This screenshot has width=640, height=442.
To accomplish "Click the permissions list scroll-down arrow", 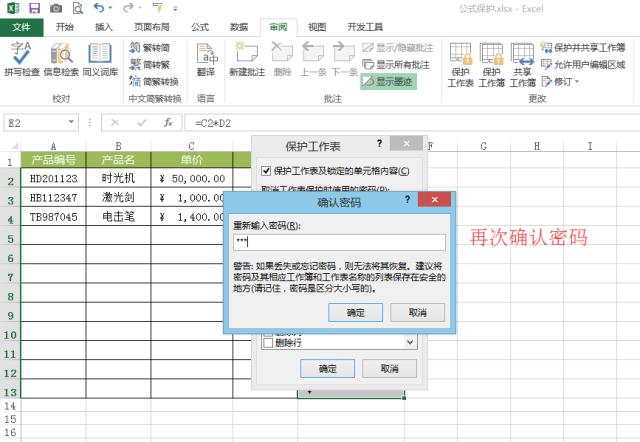I will (410, 342).
